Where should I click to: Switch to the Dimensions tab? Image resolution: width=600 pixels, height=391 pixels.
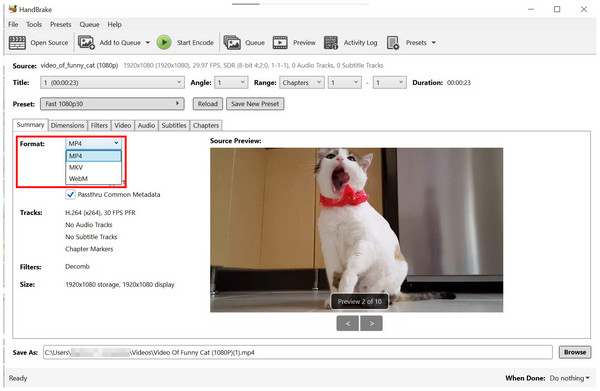click(67, 125)
